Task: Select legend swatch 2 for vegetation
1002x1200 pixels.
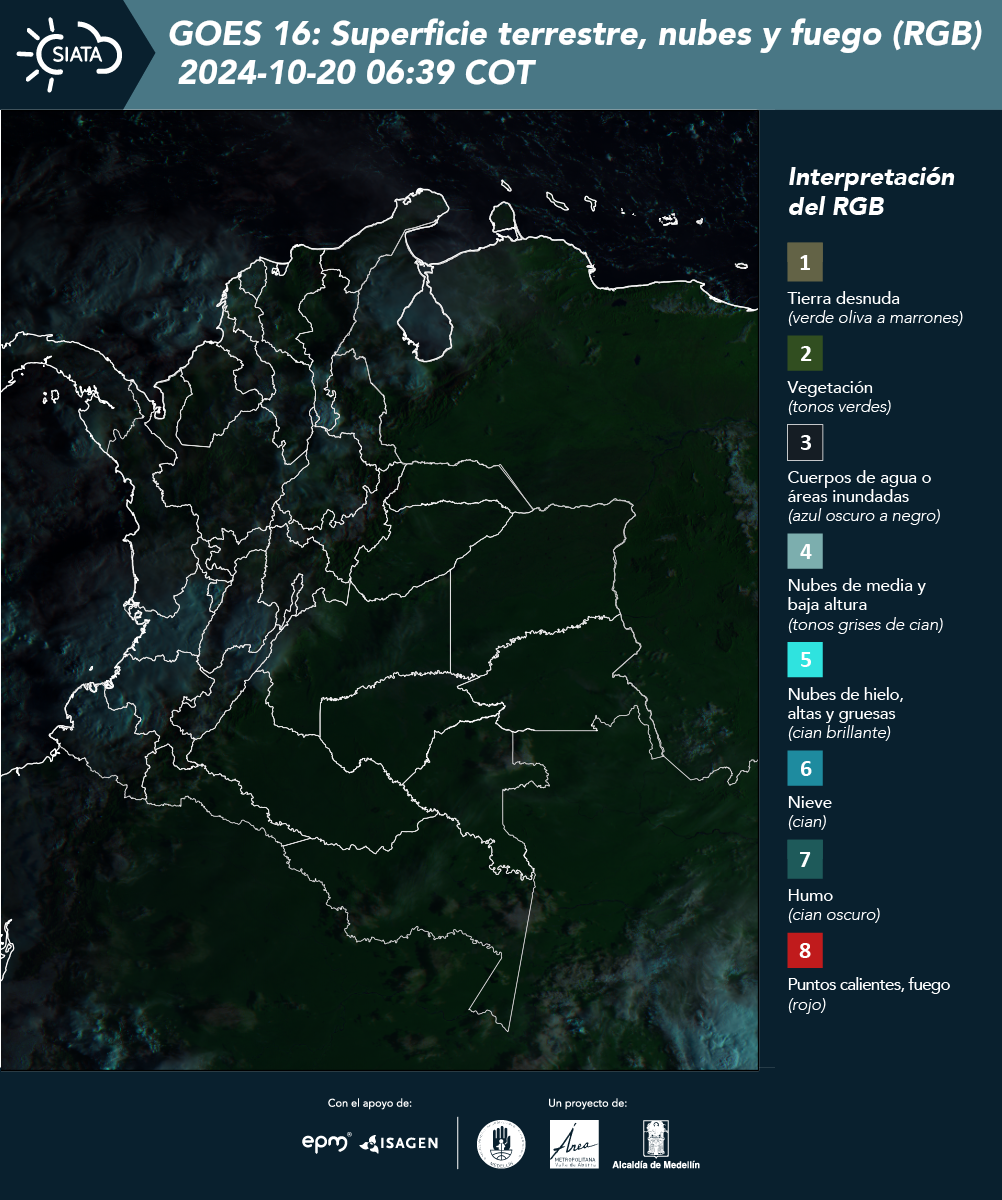Action: pos(805,353)
